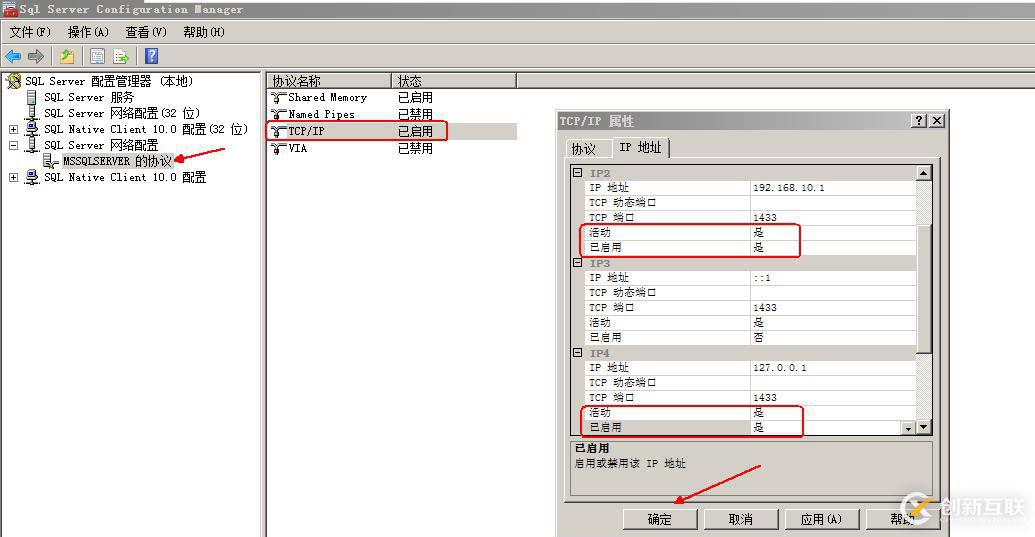1035x537 pixels.
Task: Click the SQL Server 网络配置(32 位) tree icon
Action: pos(32,113)
